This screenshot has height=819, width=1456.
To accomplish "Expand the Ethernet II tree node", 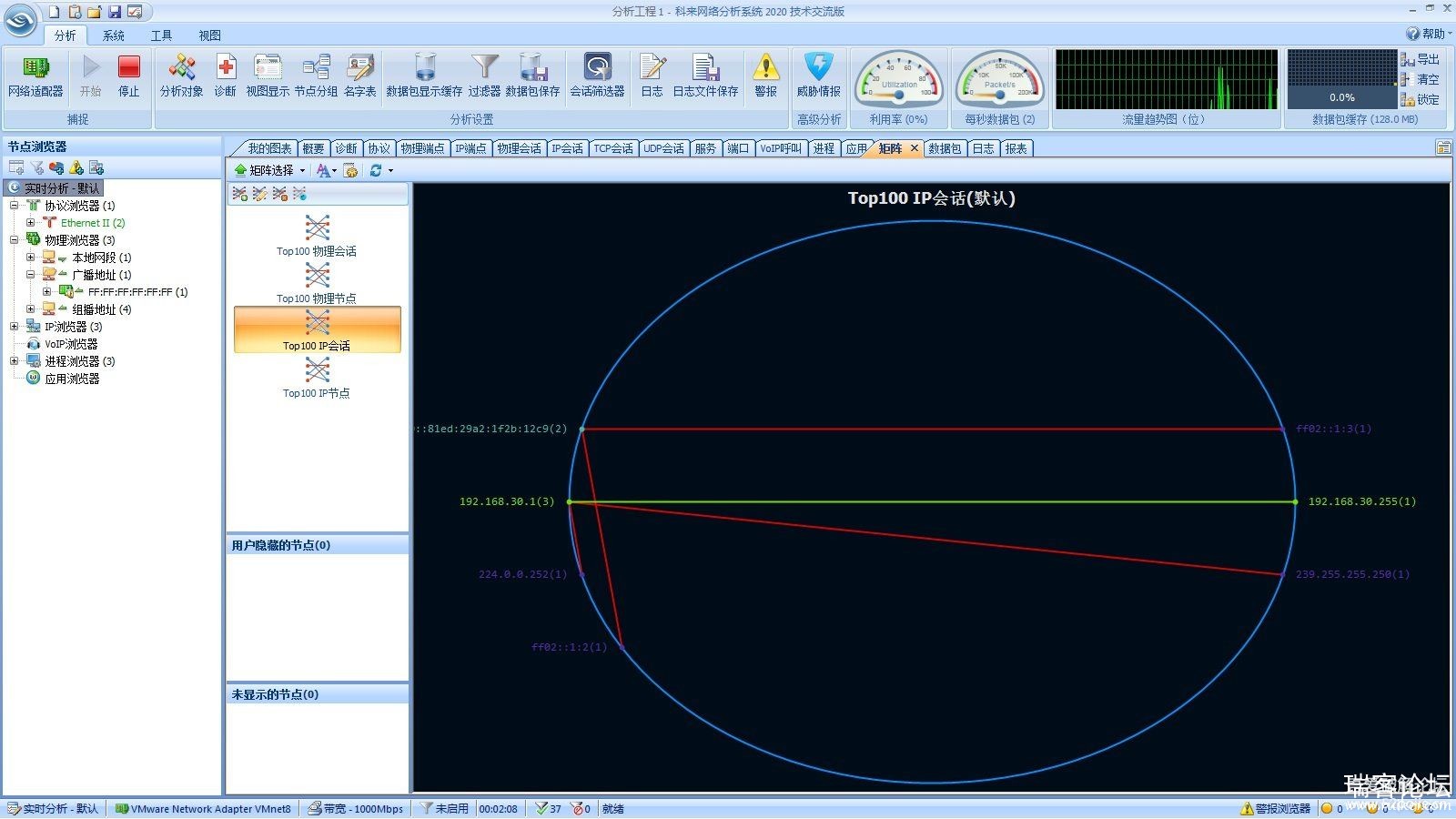I will (31, 223).
